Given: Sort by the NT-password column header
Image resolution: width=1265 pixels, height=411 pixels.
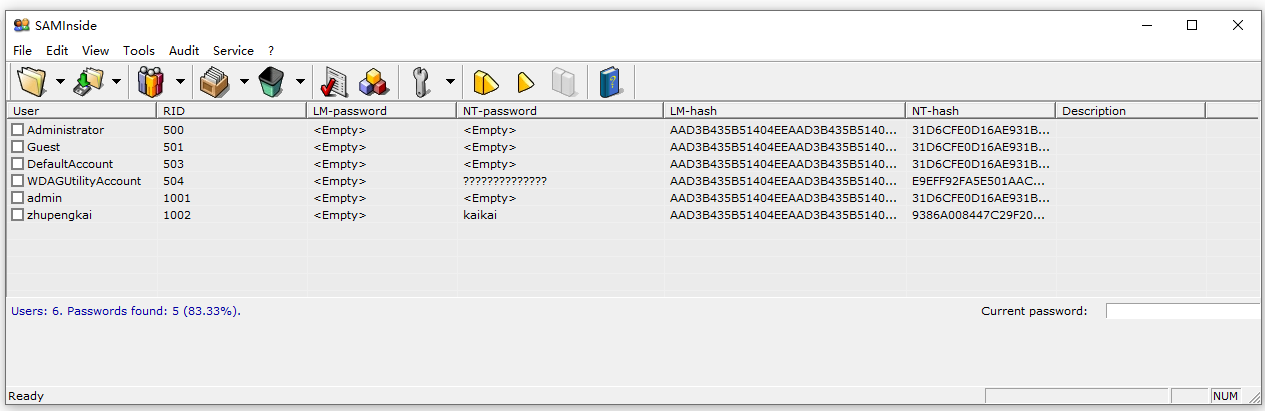Looking at the screenshot, I should (x=559, y=111).
